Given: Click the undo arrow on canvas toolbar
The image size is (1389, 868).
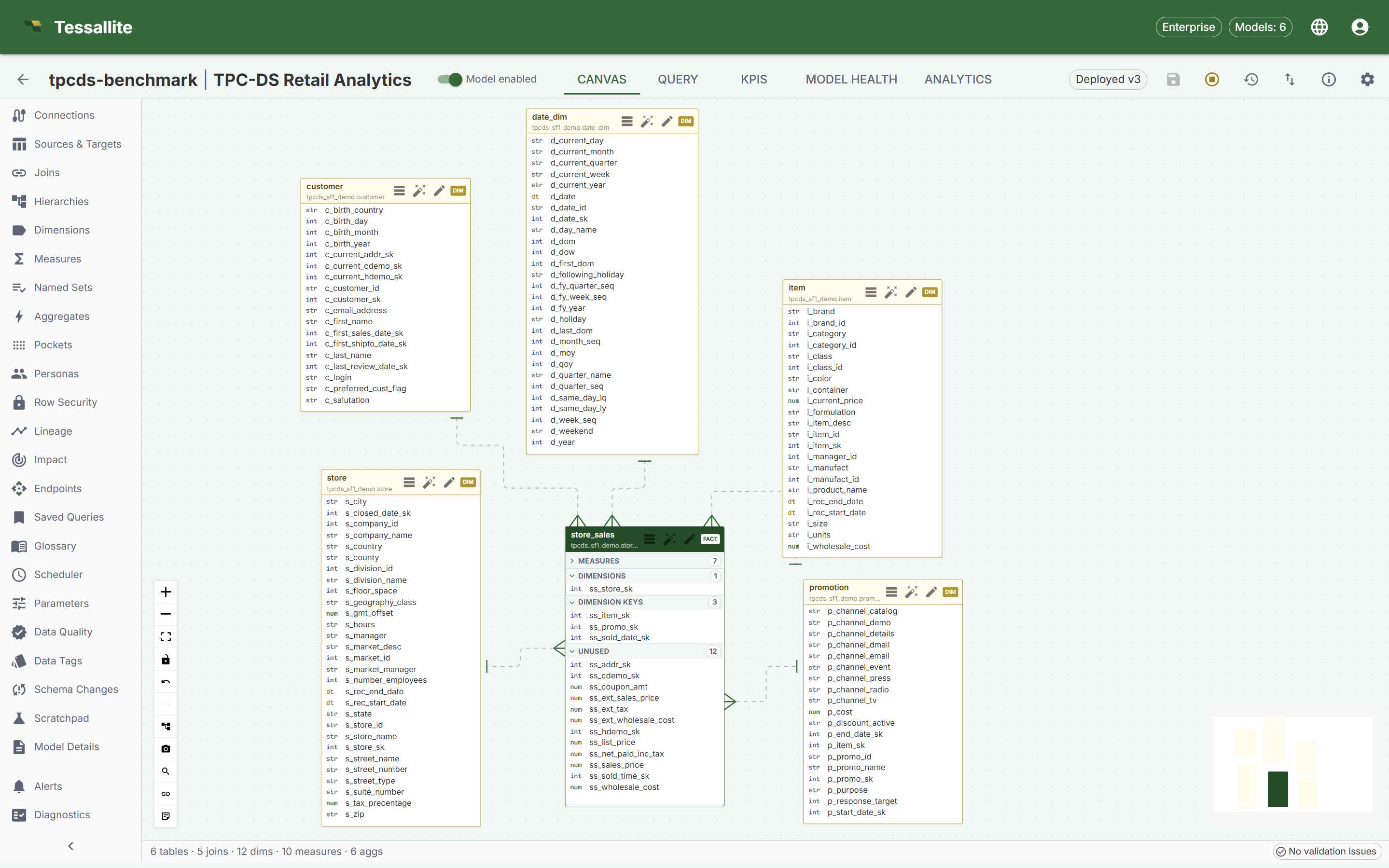Looking at the screenshot, I should 166,681.
